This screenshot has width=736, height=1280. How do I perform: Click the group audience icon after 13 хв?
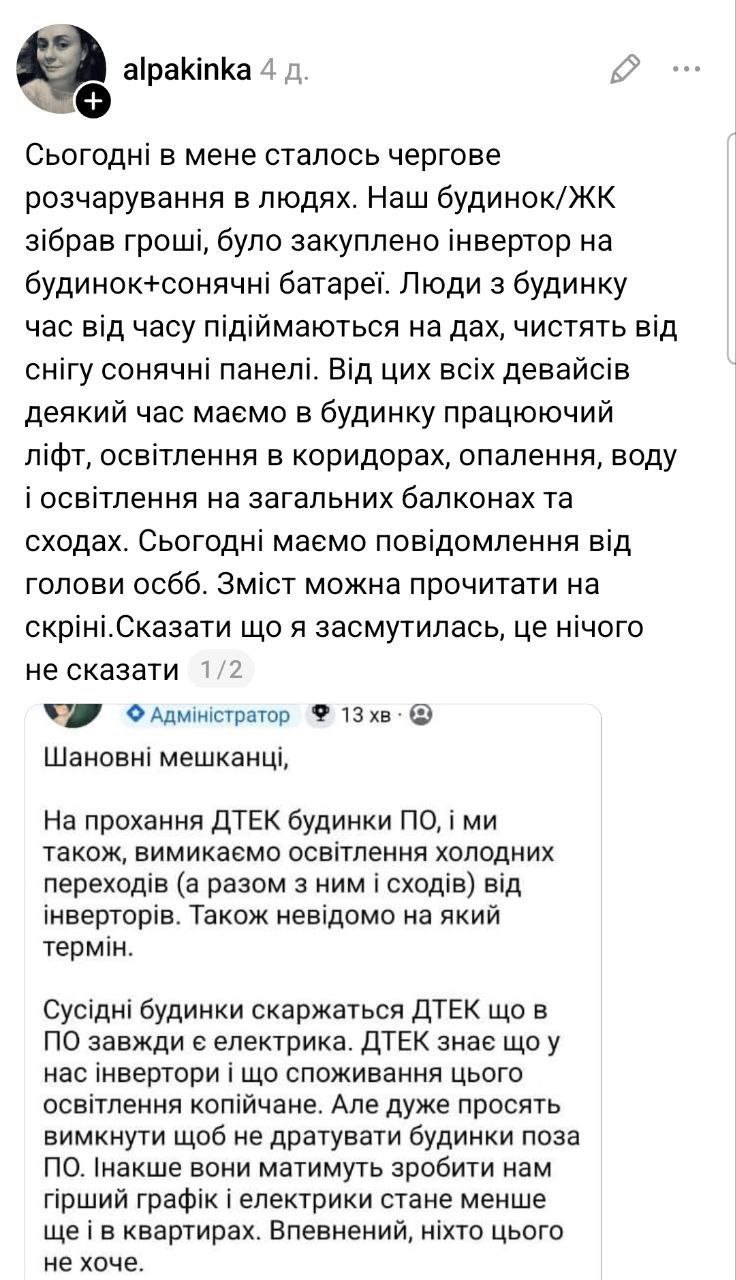(x=423, y=715)
